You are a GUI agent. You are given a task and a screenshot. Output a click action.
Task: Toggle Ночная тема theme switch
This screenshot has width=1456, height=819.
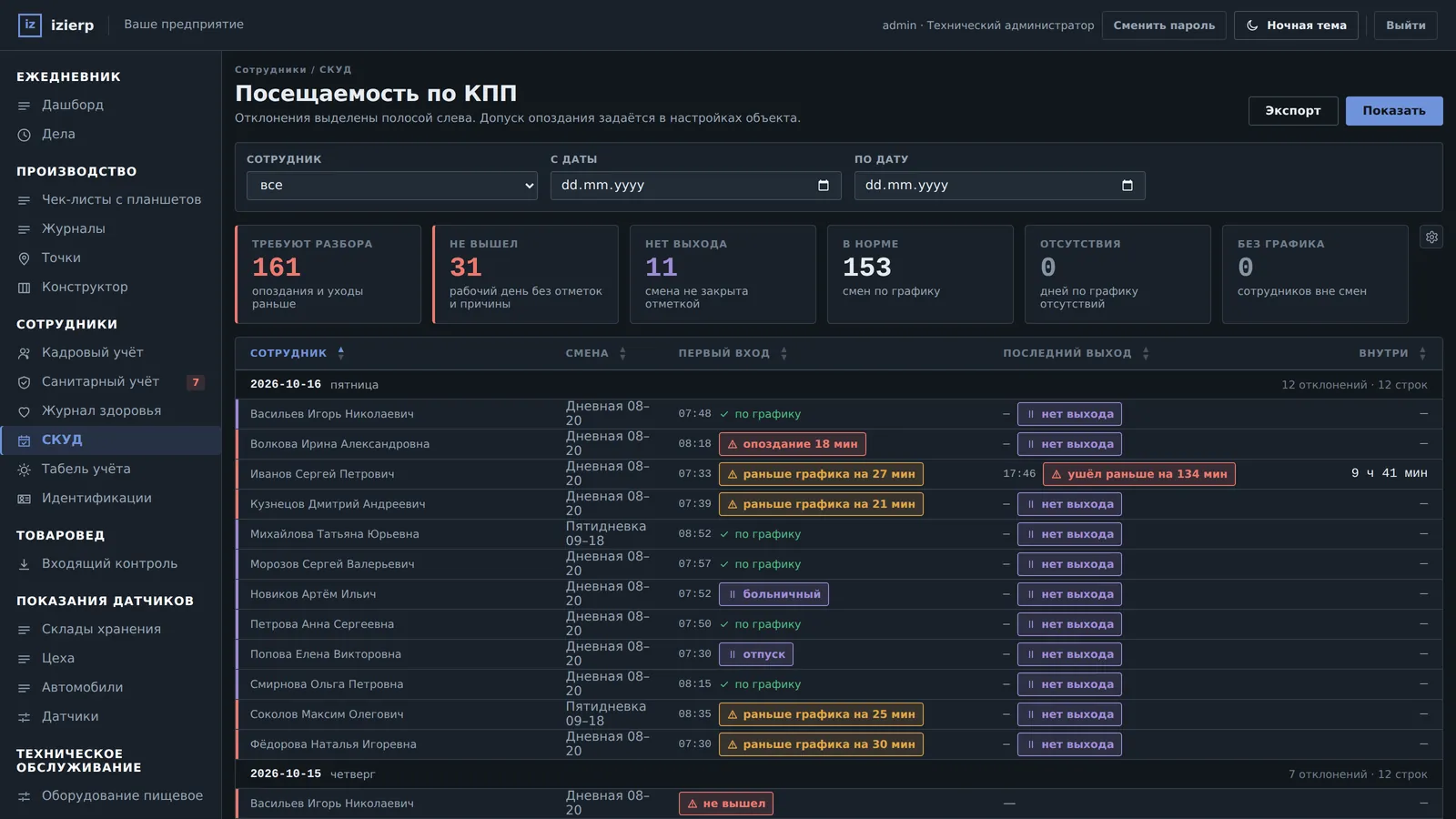pos(1296,25)
